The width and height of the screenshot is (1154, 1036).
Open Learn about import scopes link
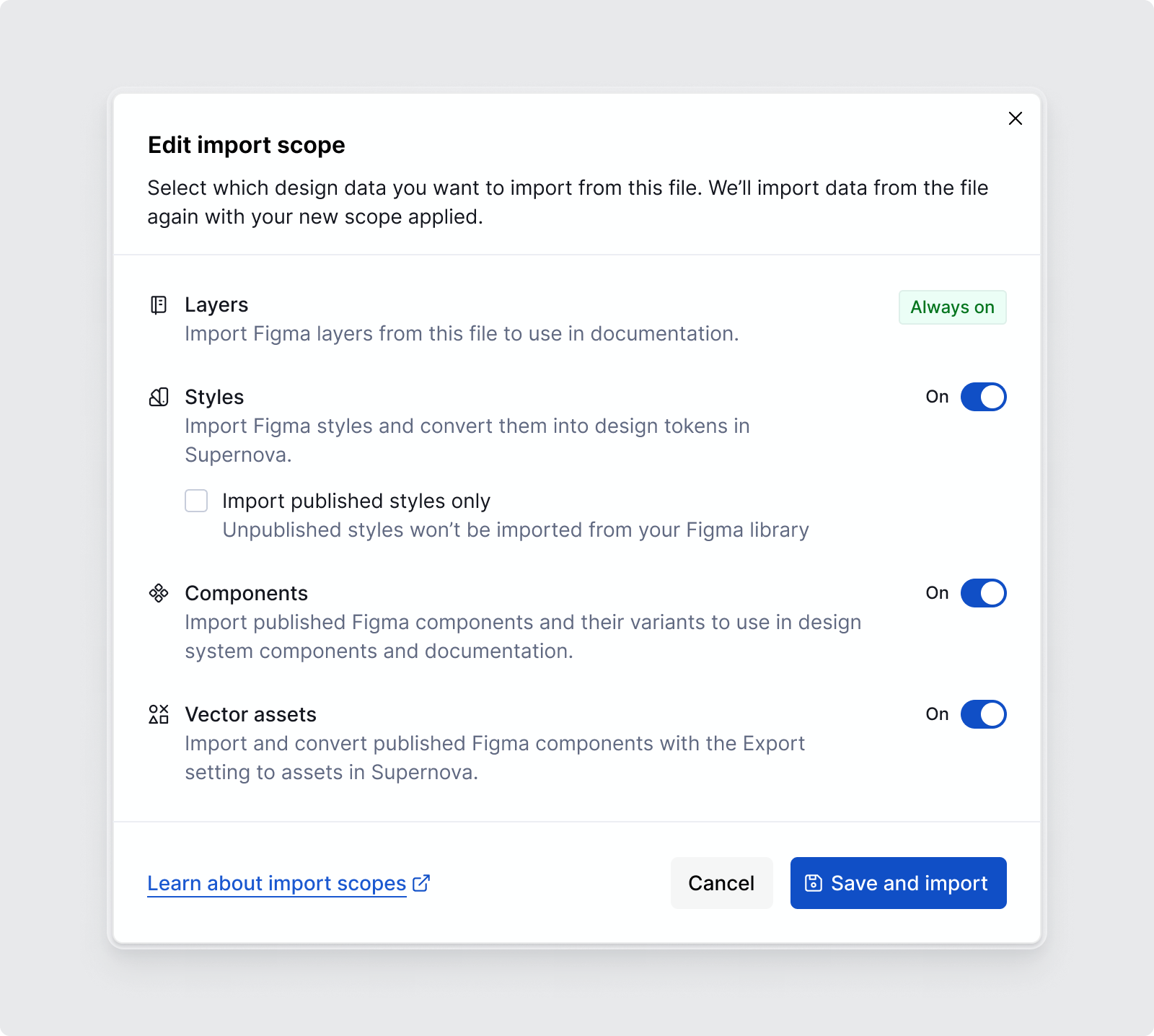pyautogui.click(x=277, y=883)
